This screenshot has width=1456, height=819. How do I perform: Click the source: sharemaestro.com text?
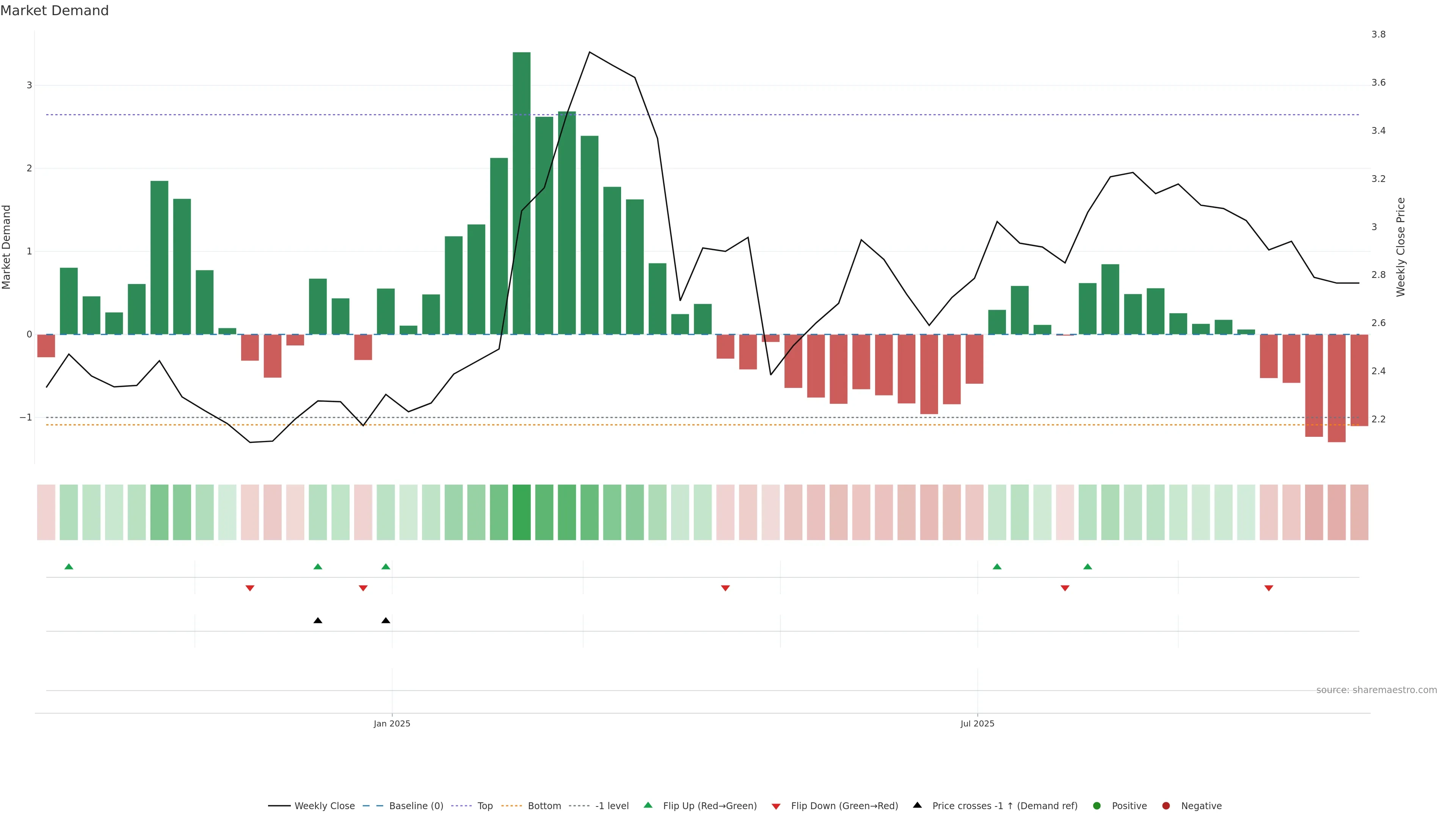1376,690
